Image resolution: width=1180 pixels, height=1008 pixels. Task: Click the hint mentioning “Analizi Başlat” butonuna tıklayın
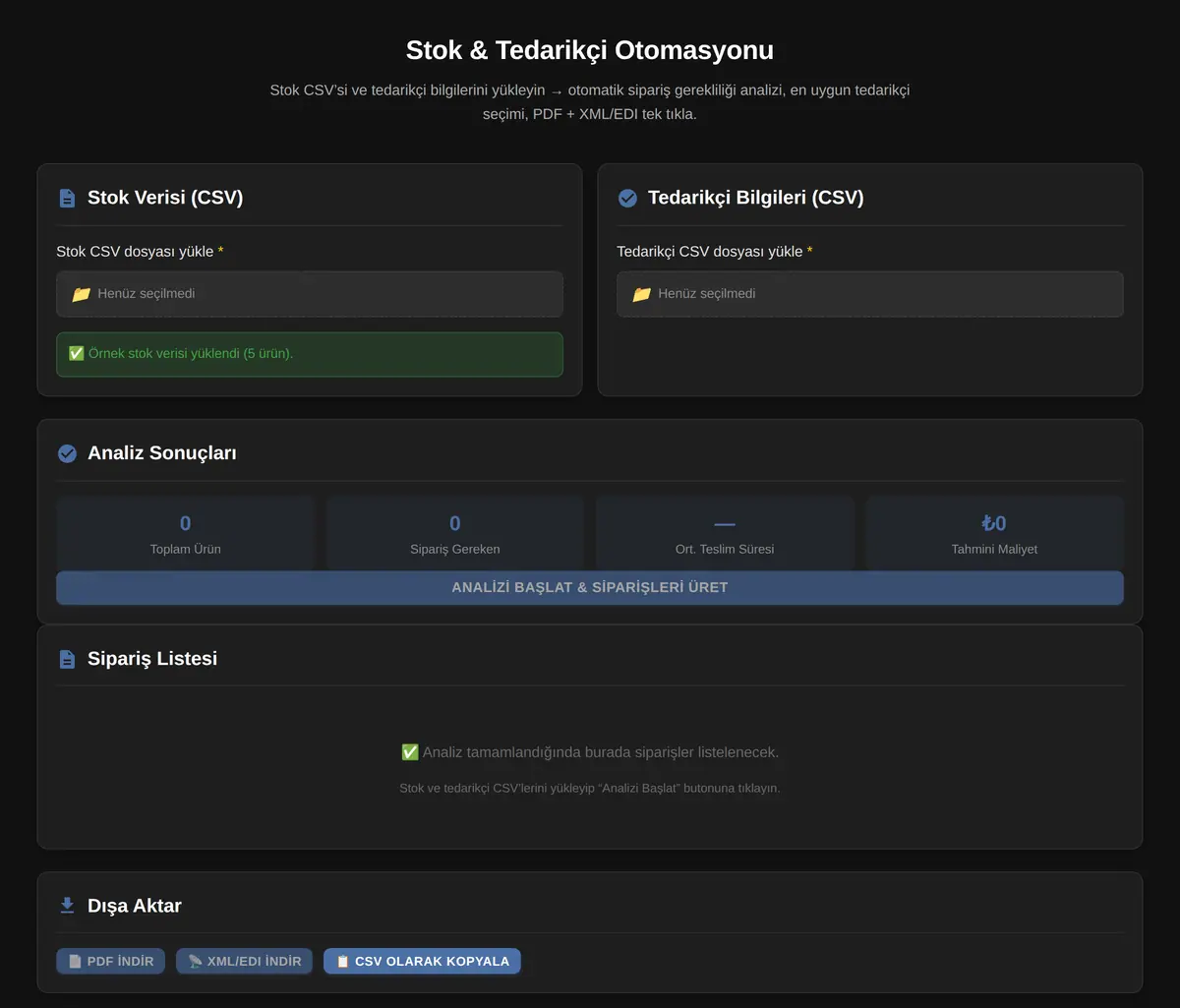(x=590, y=788)
